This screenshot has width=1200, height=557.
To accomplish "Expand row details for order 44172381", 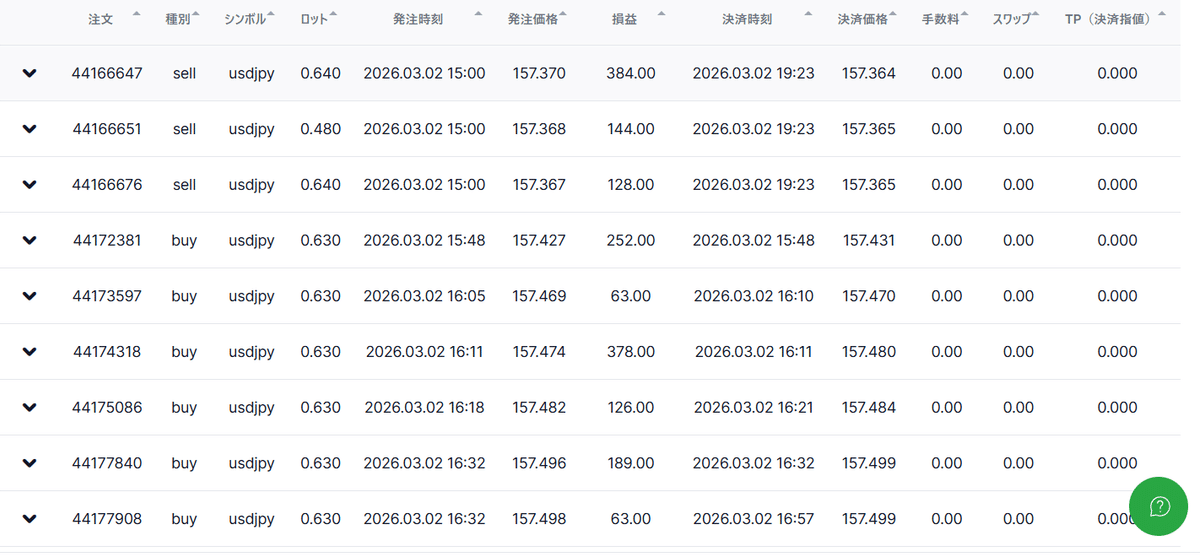I will tap(29, 241).
